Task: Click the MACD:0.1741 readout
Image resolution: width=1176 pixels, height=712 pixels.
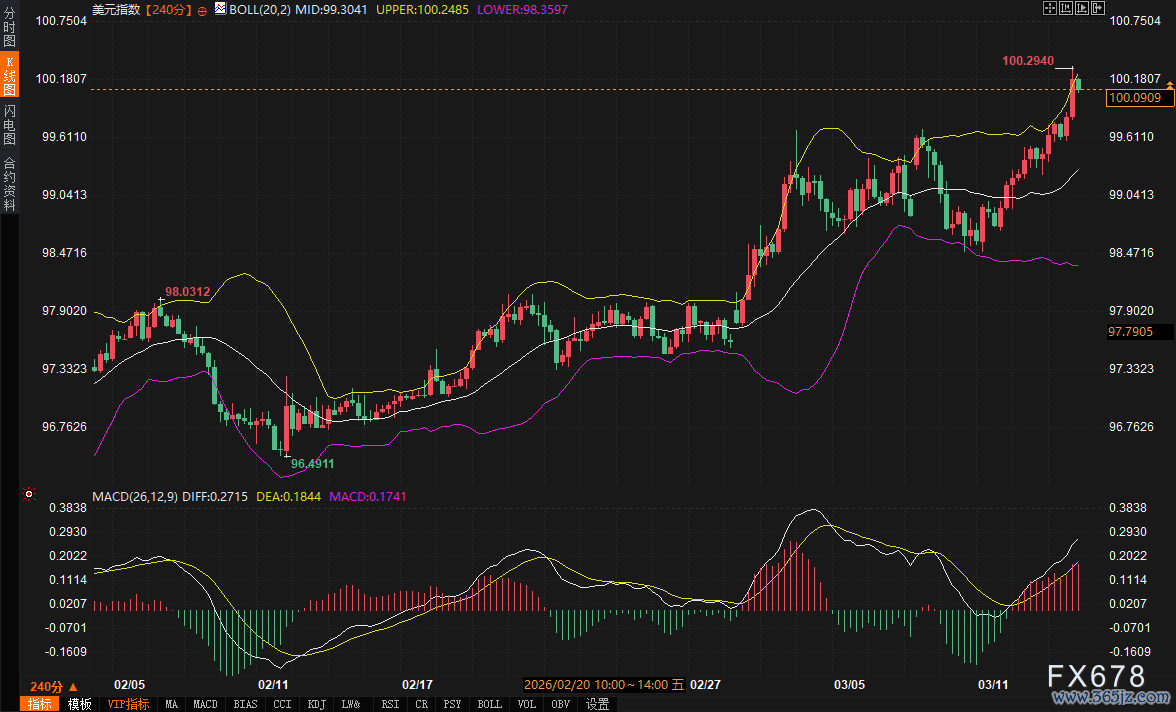Action: click(x=368, y=497)
